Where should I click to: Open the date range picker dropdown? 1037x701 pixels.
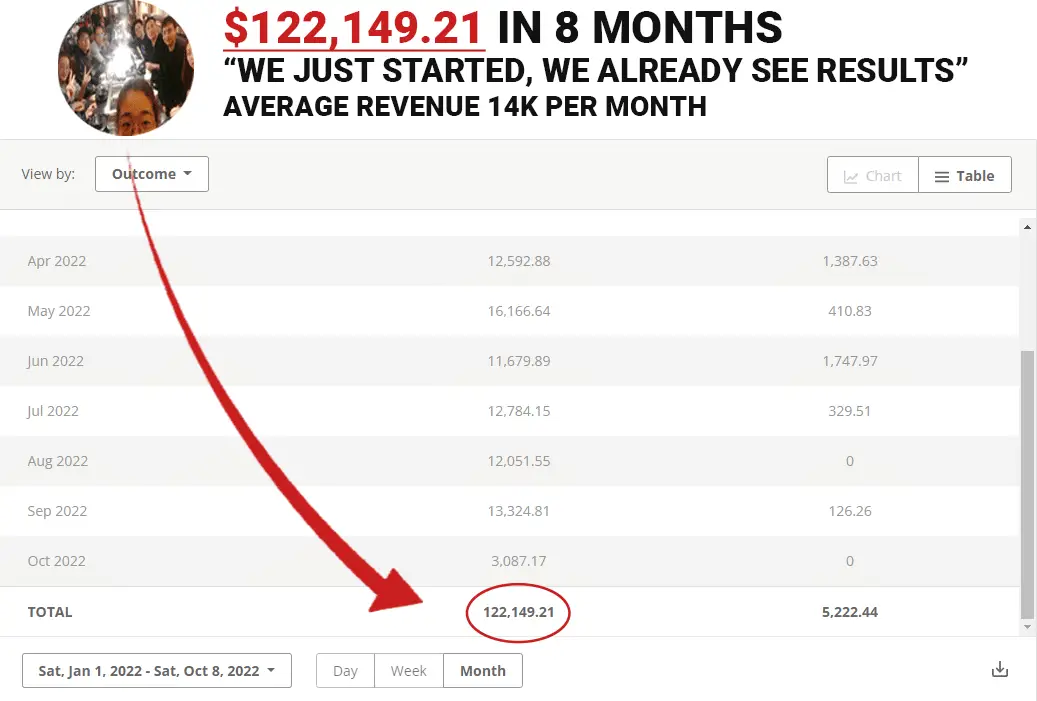pyautogui.click(x=156, y=671)
